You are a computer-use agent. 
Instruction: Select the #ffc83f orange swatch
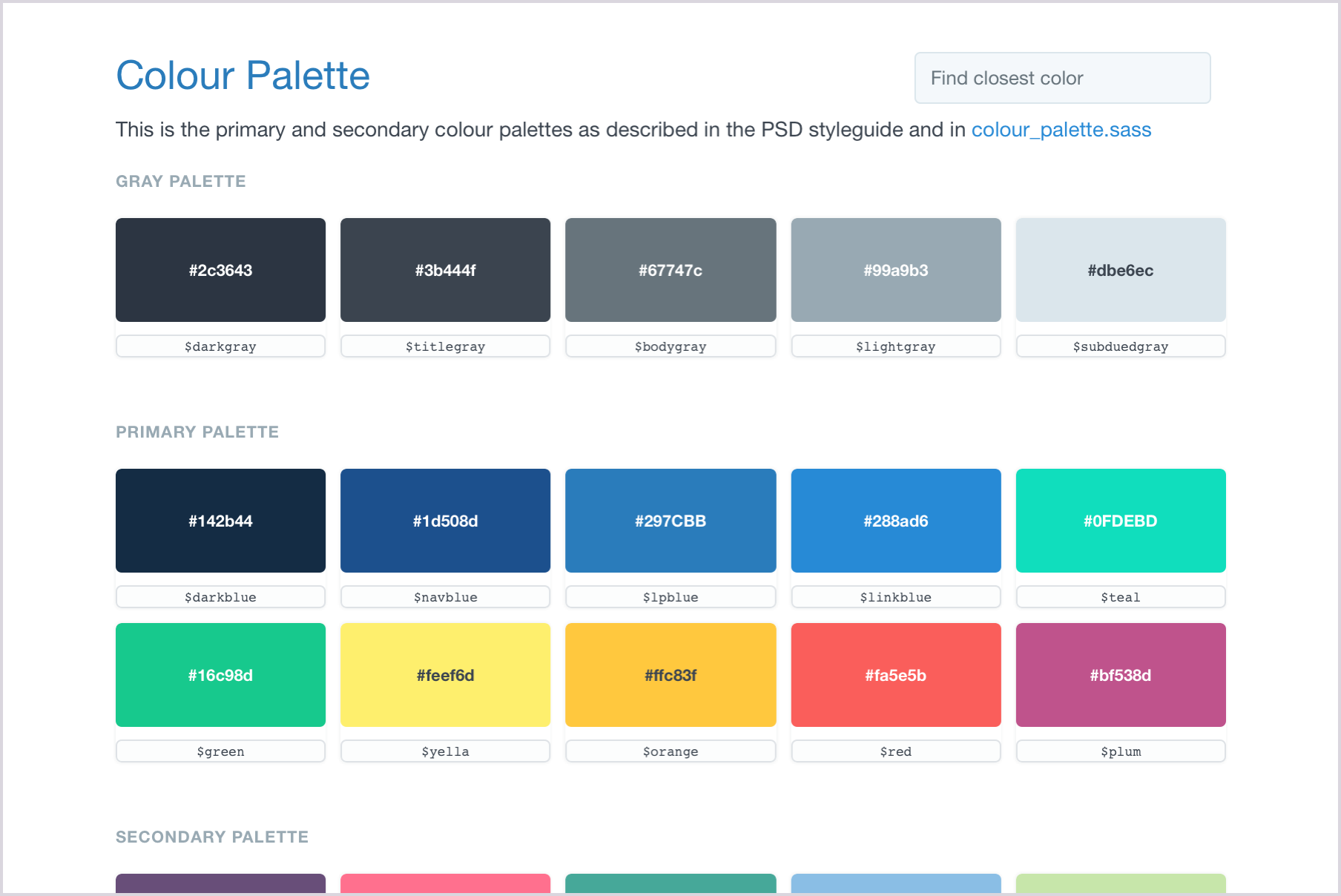click(x=670, y=675)
